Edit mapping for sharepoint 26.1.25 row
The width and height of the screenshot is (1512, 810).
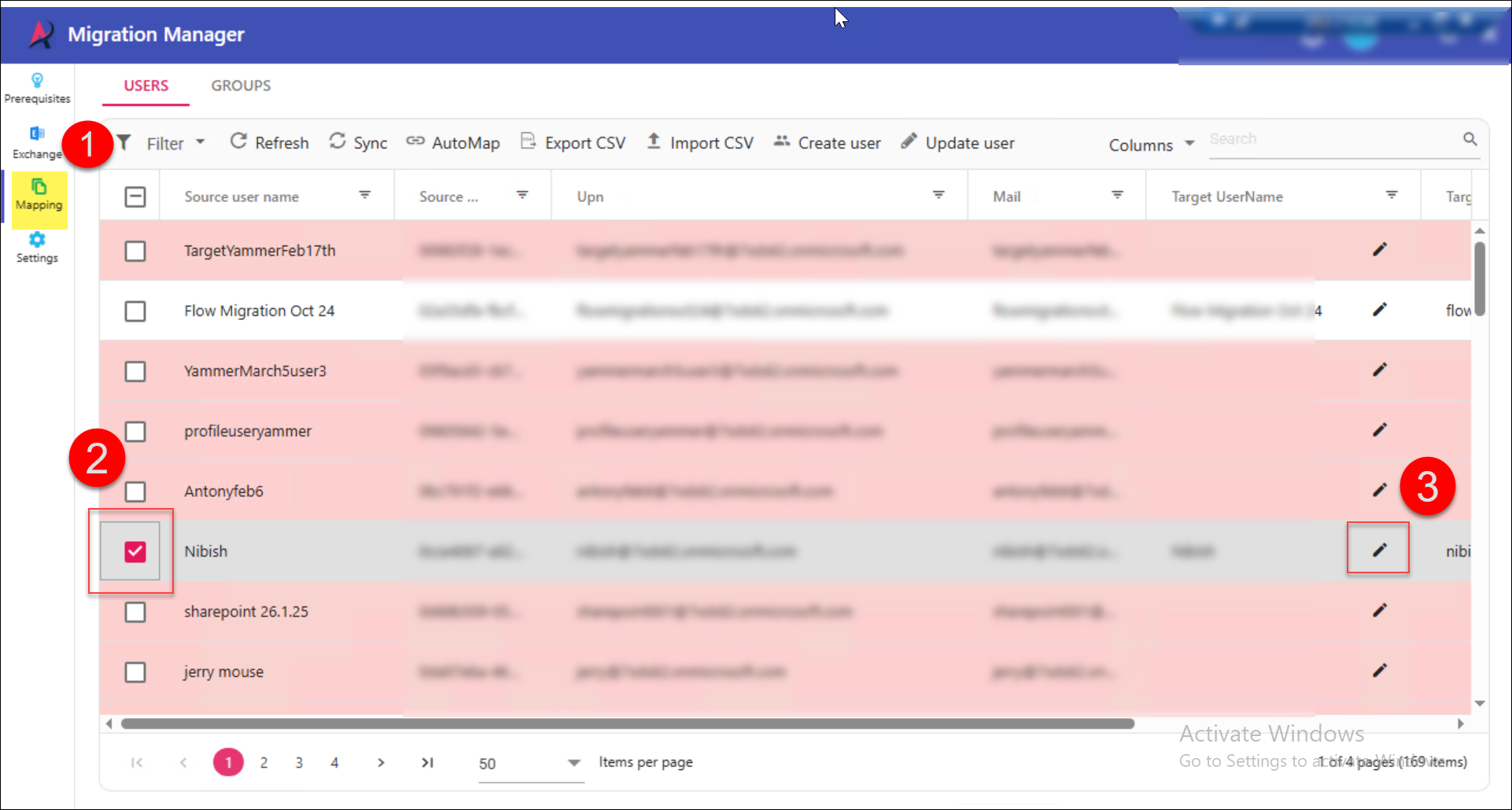point(1379,610)
